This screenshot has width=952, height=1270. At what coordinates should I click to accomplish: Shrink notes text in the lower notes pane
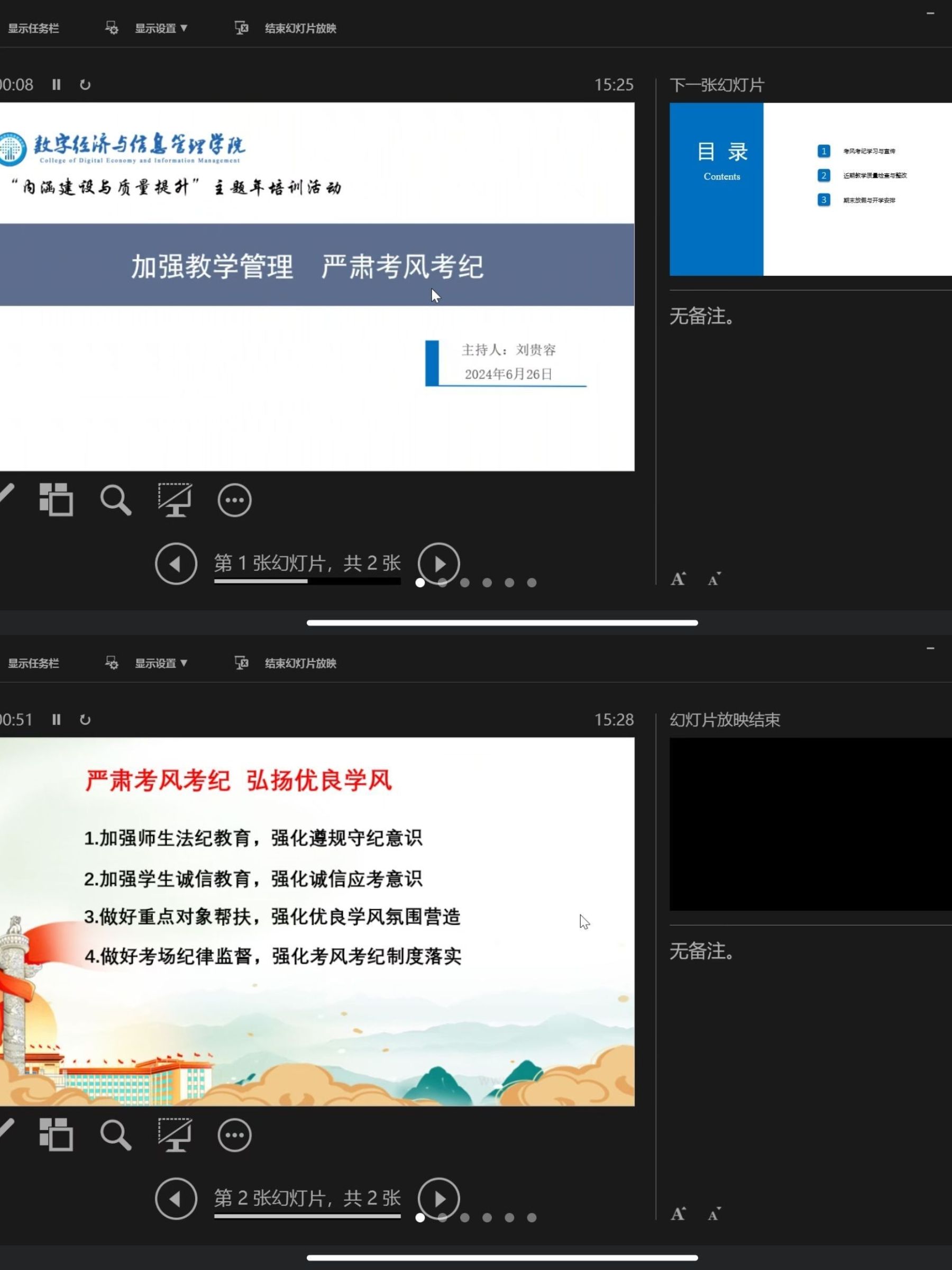pyautogui.click(x=714, y=1214)
